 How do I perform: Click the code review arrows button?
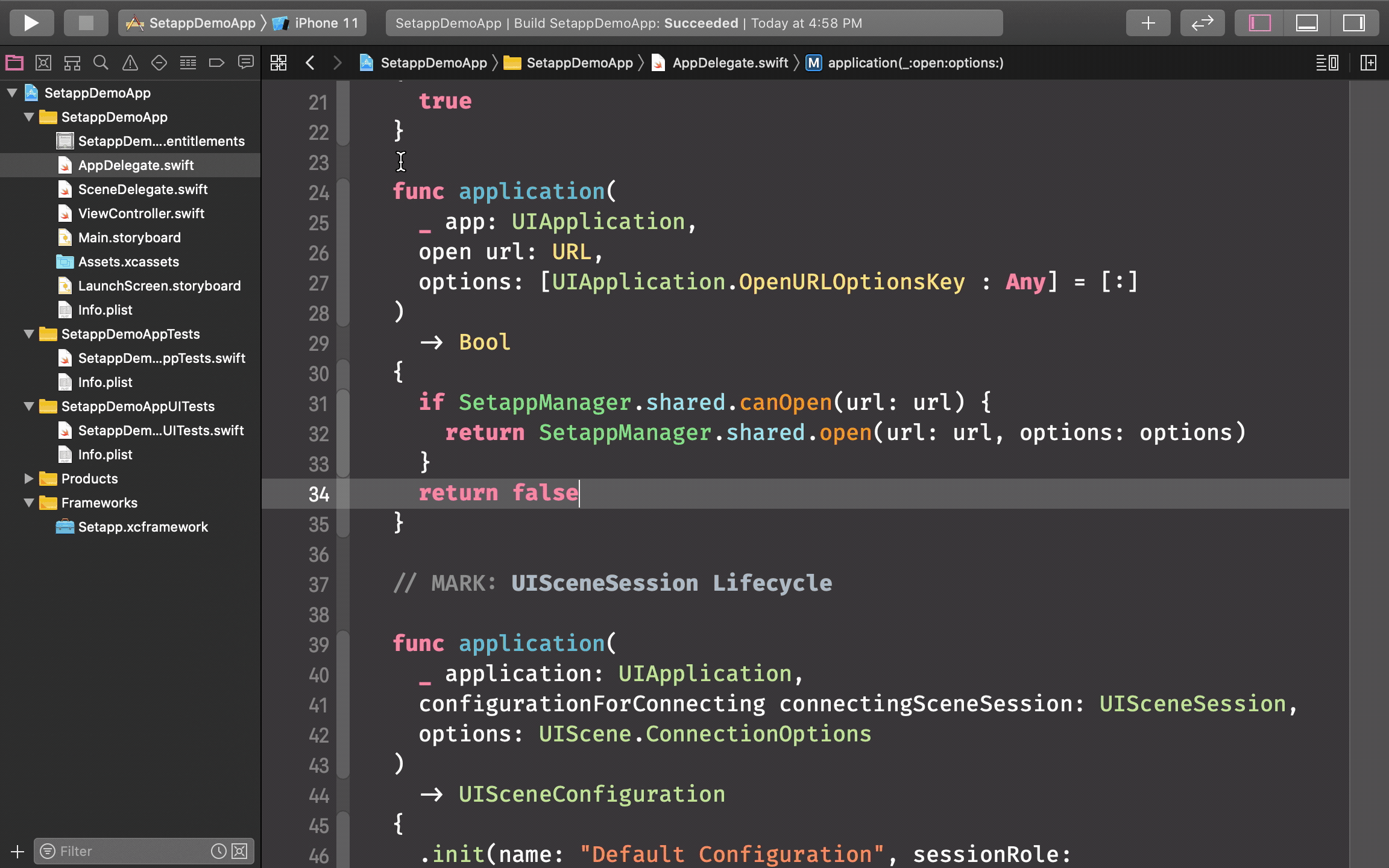point(1202,23)
